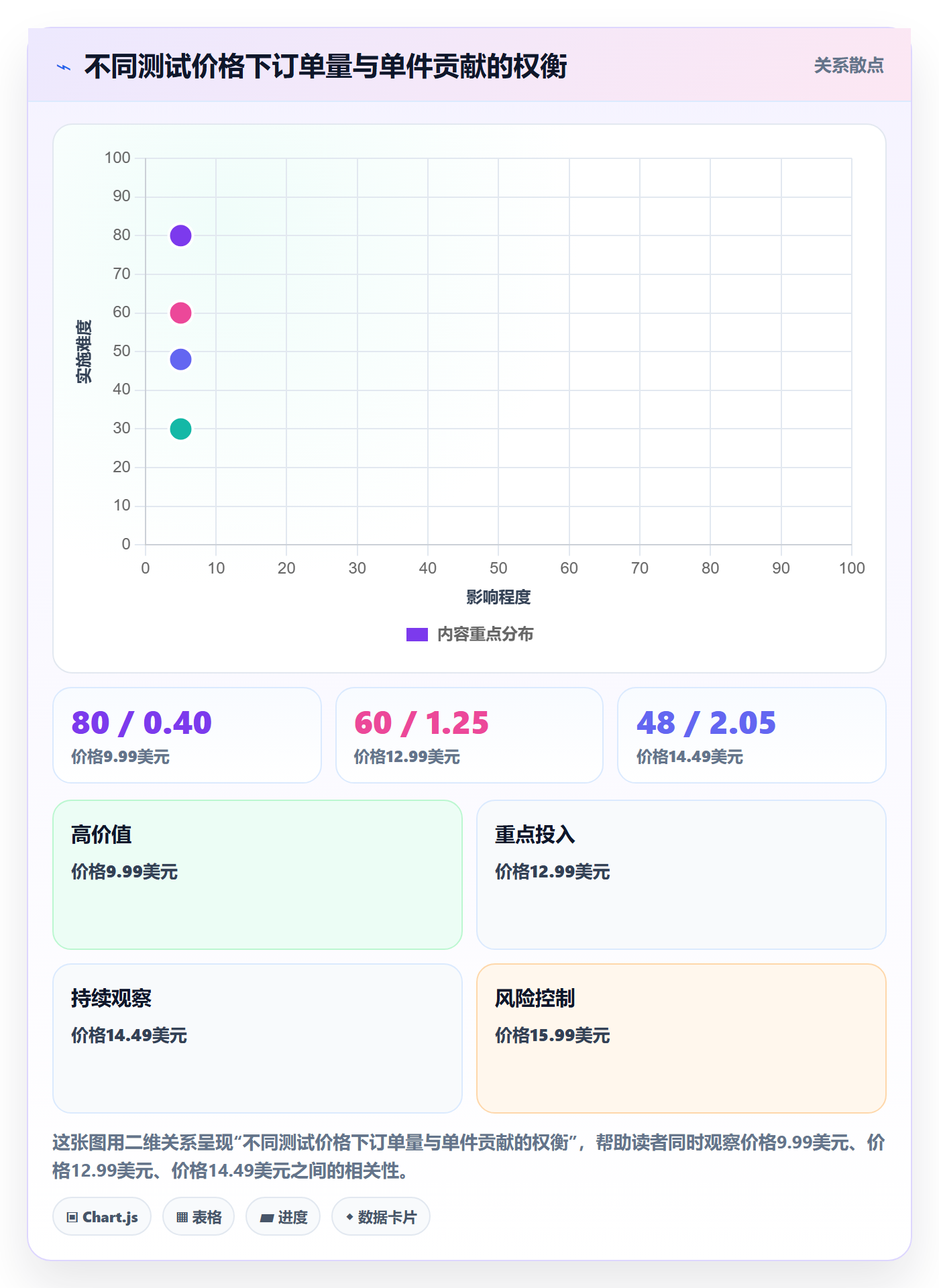Click the lightning bolt icon beside the title

coord(64,67)
